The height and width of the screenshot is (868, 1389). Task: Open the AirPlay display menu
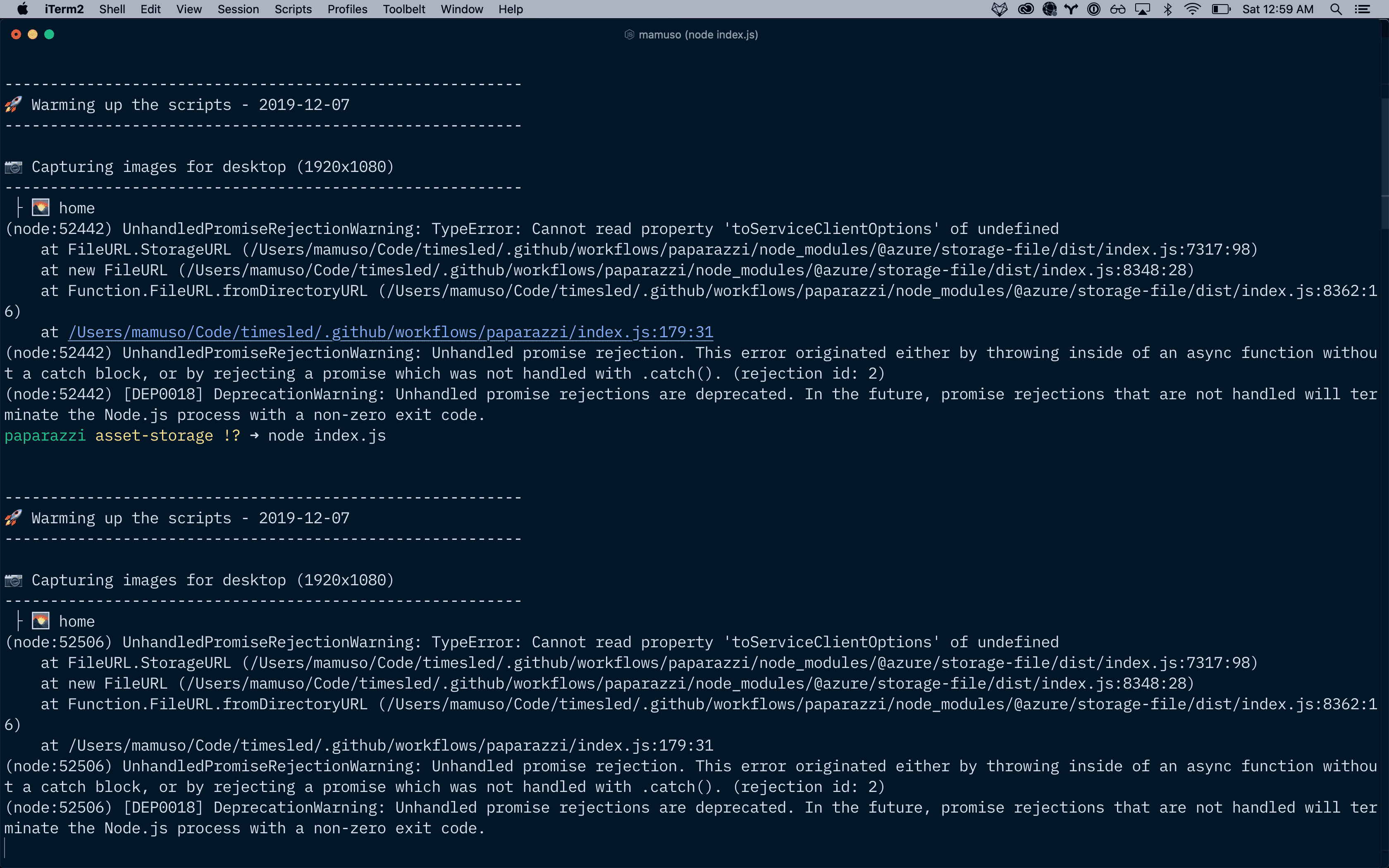1143,9
